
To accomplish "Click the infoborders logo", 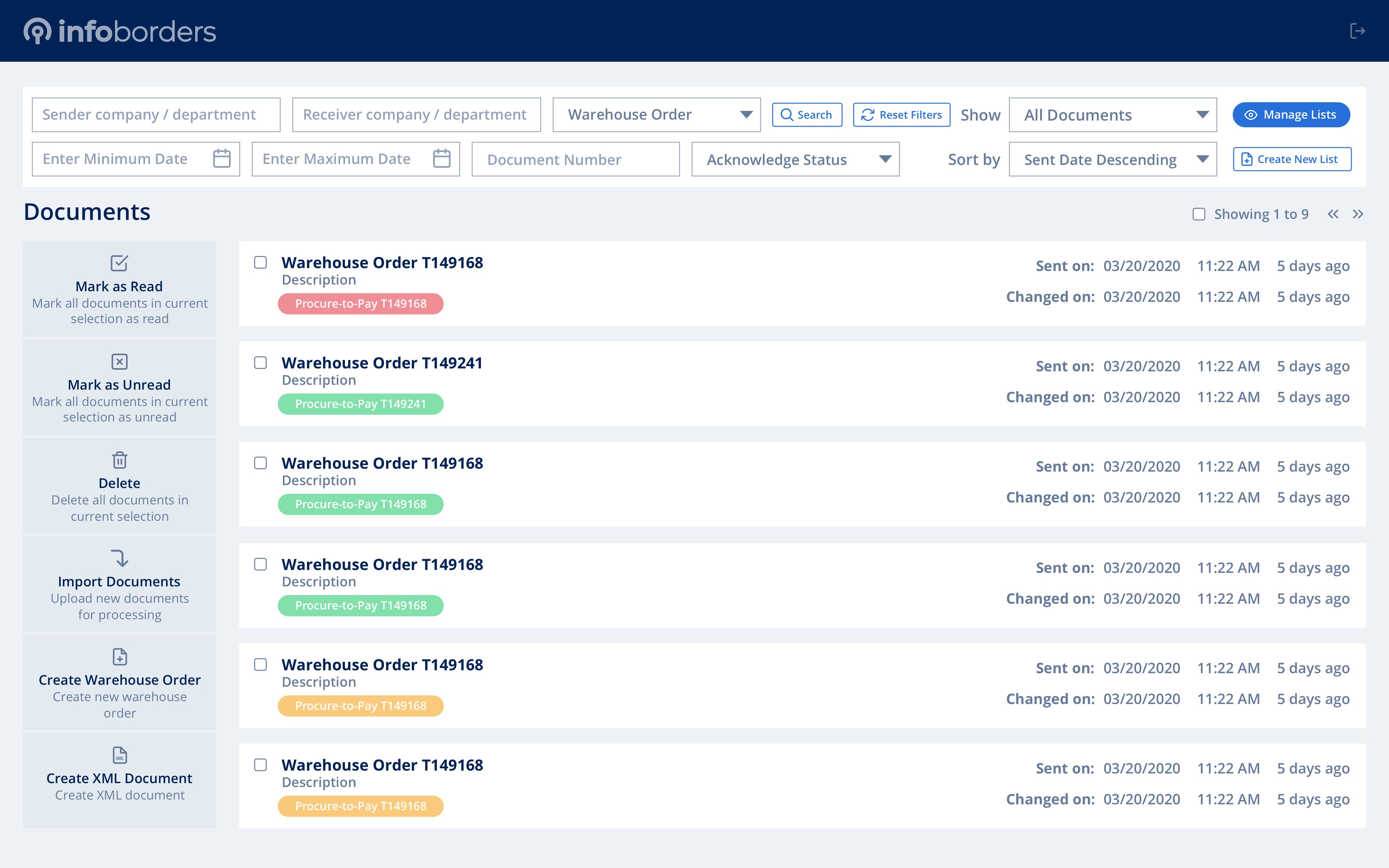I will tap(119, 31).
